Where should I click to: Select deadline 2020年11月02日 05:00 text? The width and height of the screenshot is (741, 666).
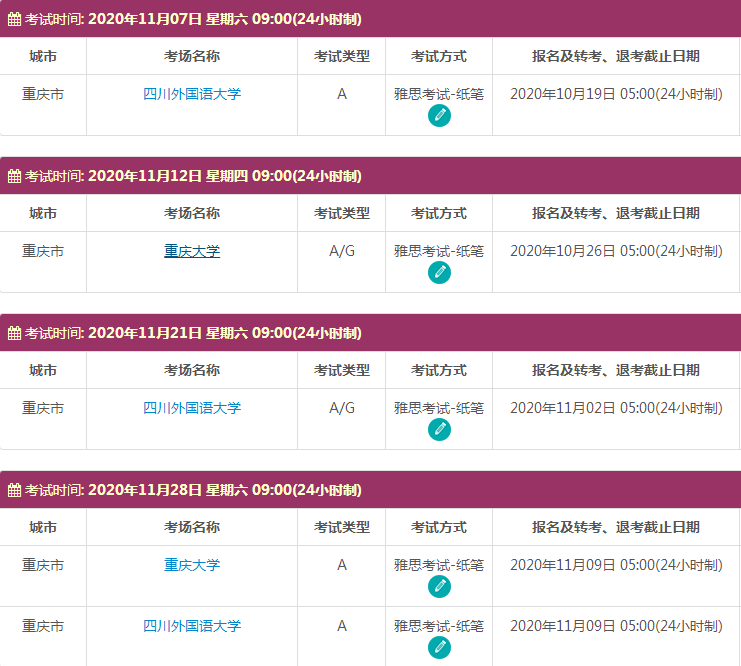616,408
